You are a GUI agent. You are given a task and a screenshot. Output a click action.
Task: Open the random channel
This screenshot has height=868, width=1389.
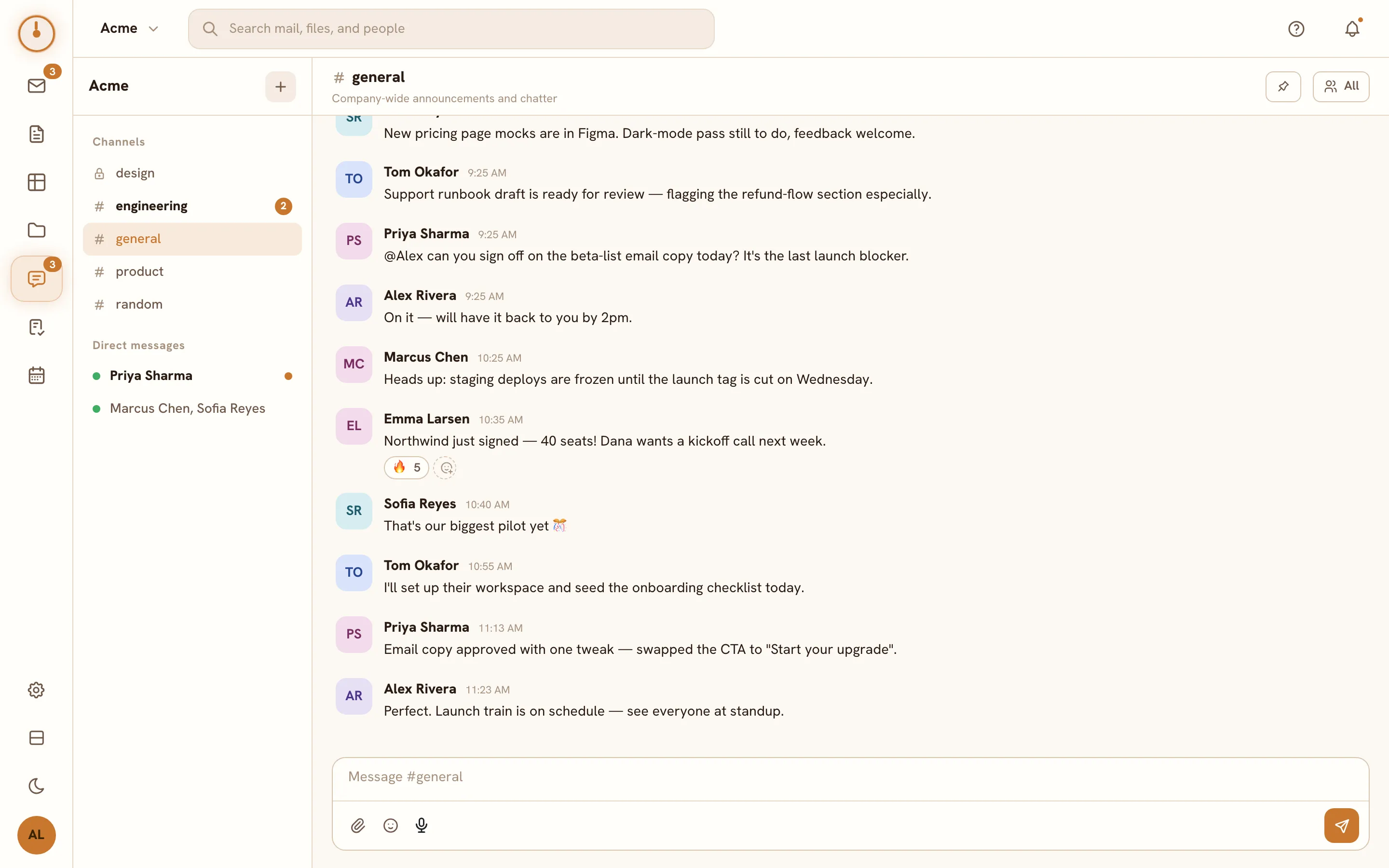click(192, 304)
